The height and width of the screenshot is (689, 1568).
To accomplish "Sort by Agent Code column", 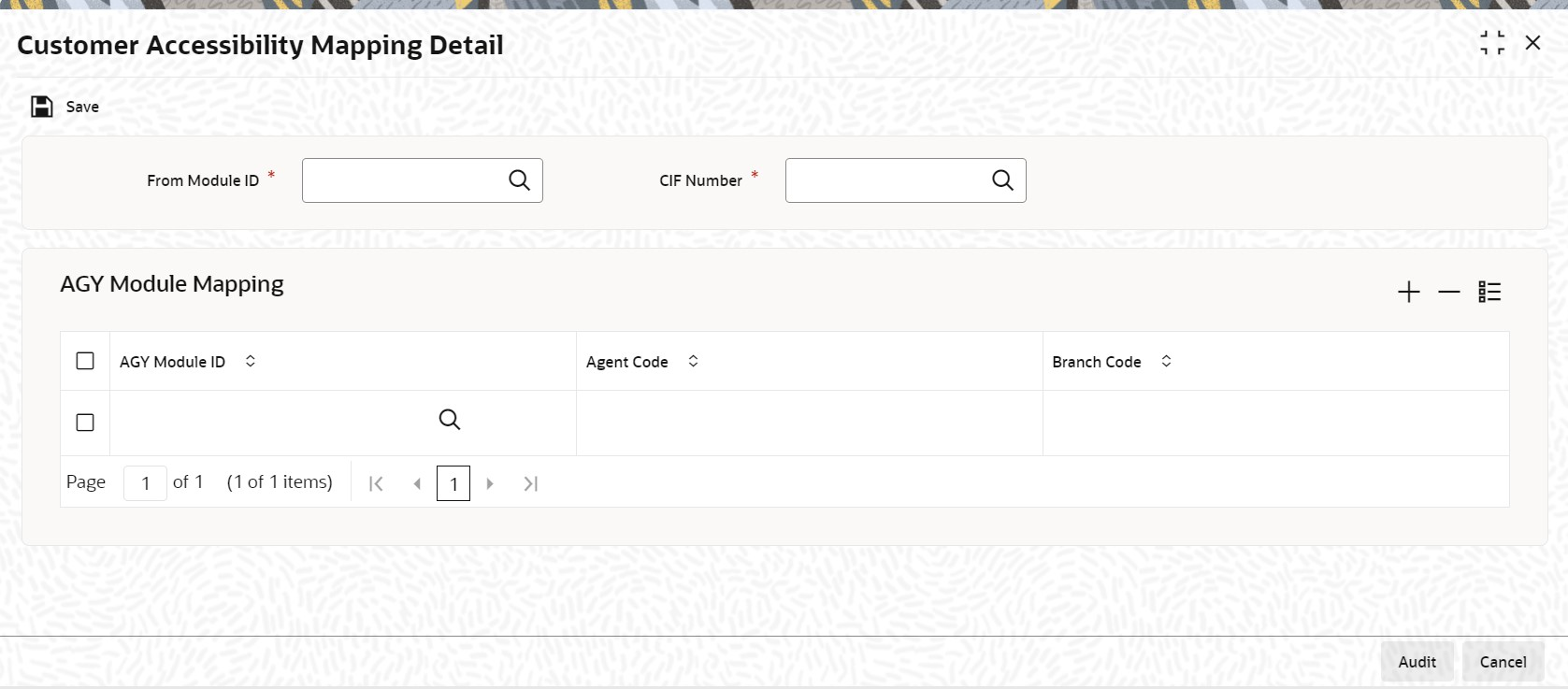I will (693, 361).
